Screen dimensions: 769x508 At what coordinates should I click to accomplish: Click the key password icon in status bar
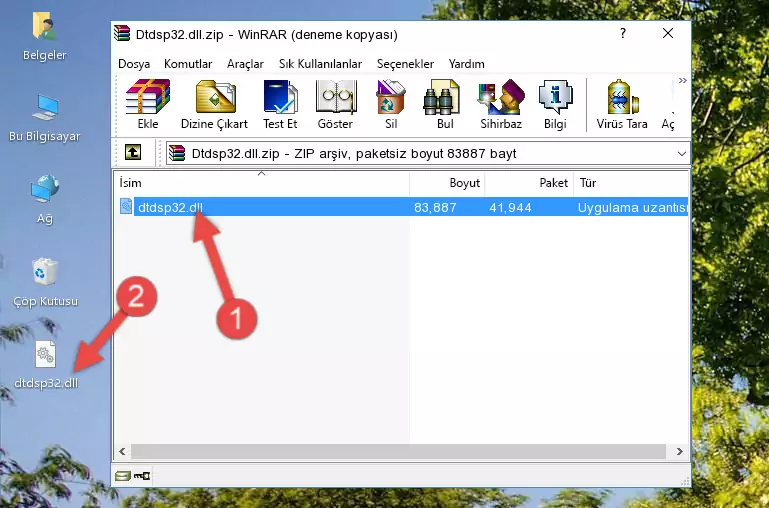(142, 475)
